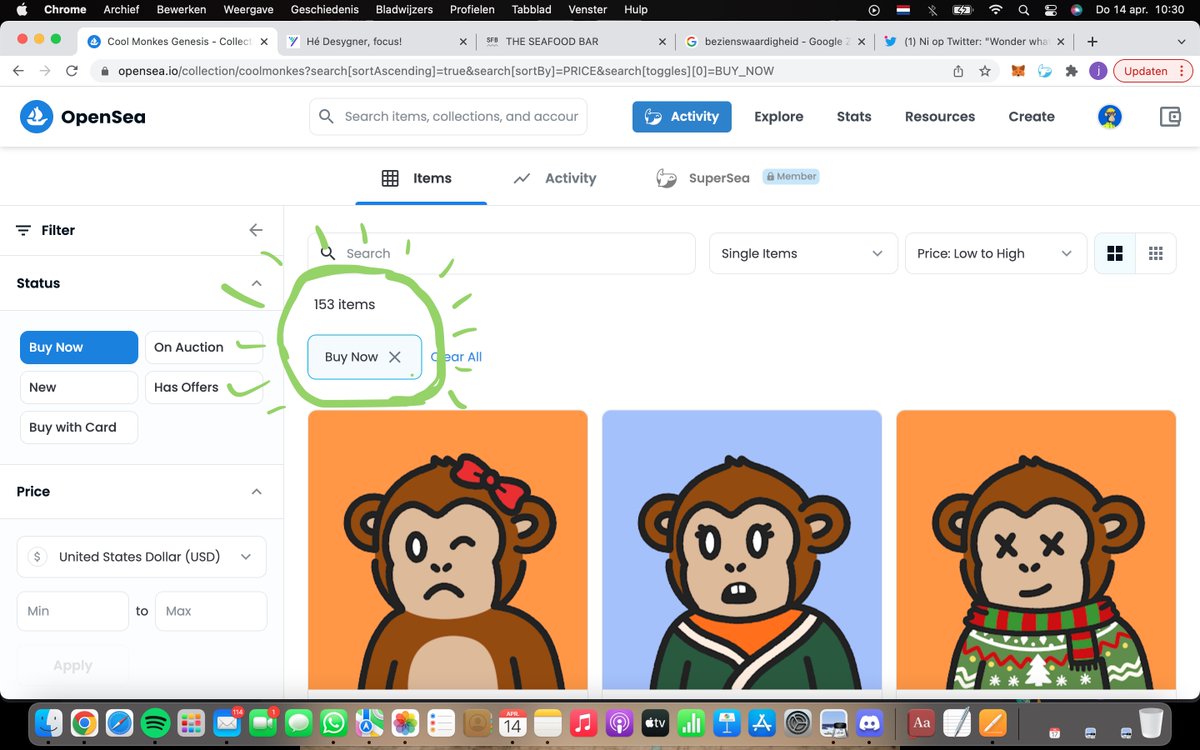Collapse the Price filter section
Screen dimensions: 1200x750
pyautogui.click(x=256, y=492)
